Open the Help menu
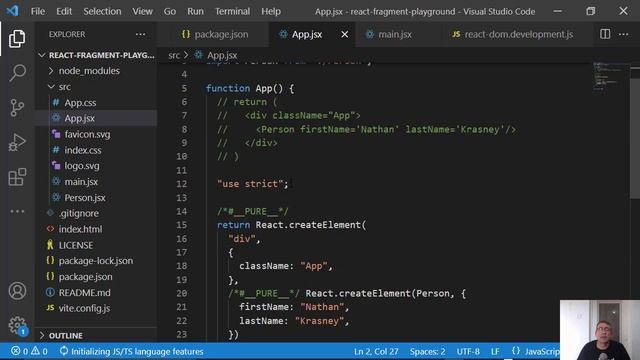The image size is (640, 360). point(271,11)
